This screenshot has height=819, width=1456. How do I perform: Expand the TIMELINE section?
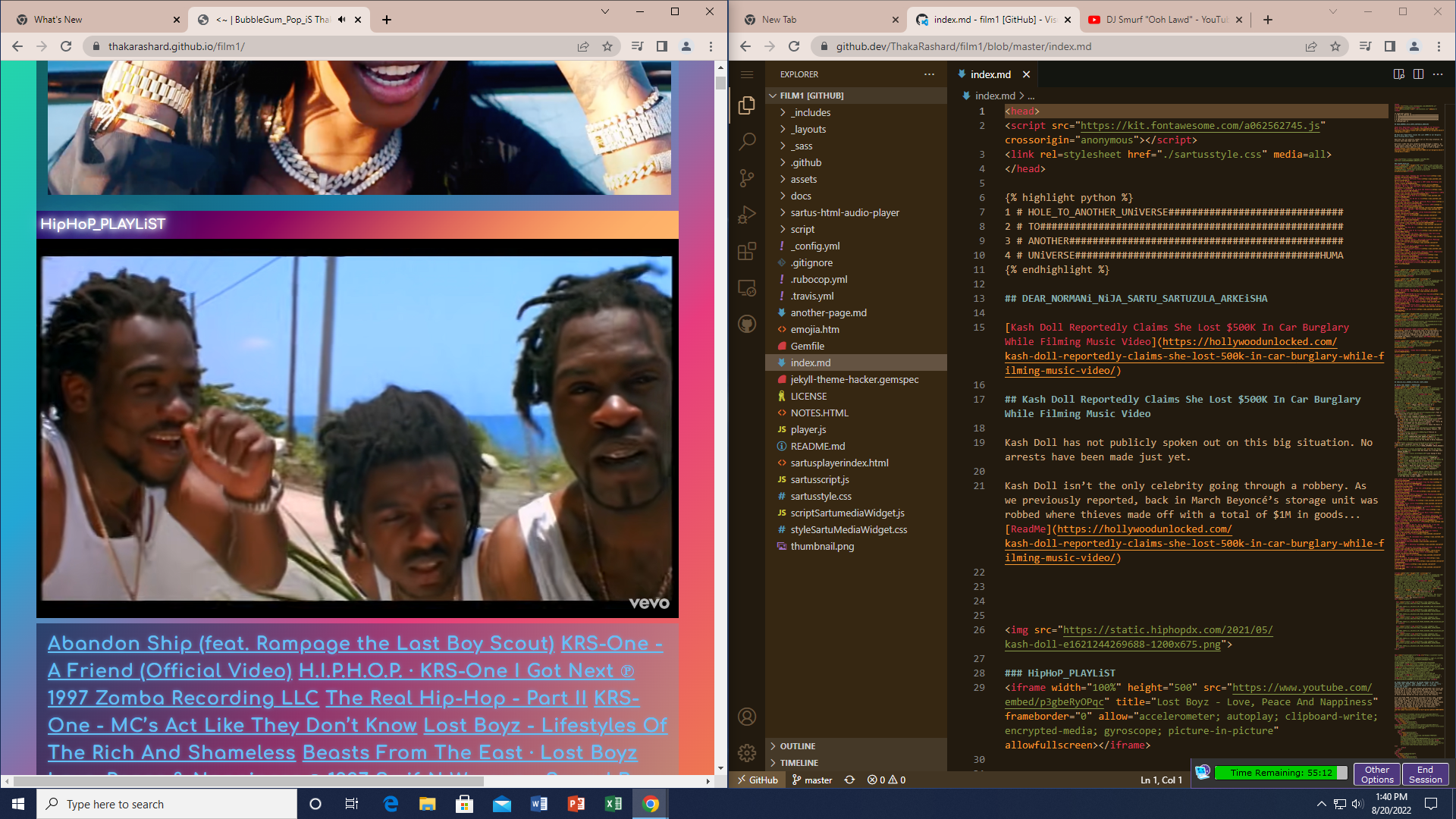coord(799,763)
